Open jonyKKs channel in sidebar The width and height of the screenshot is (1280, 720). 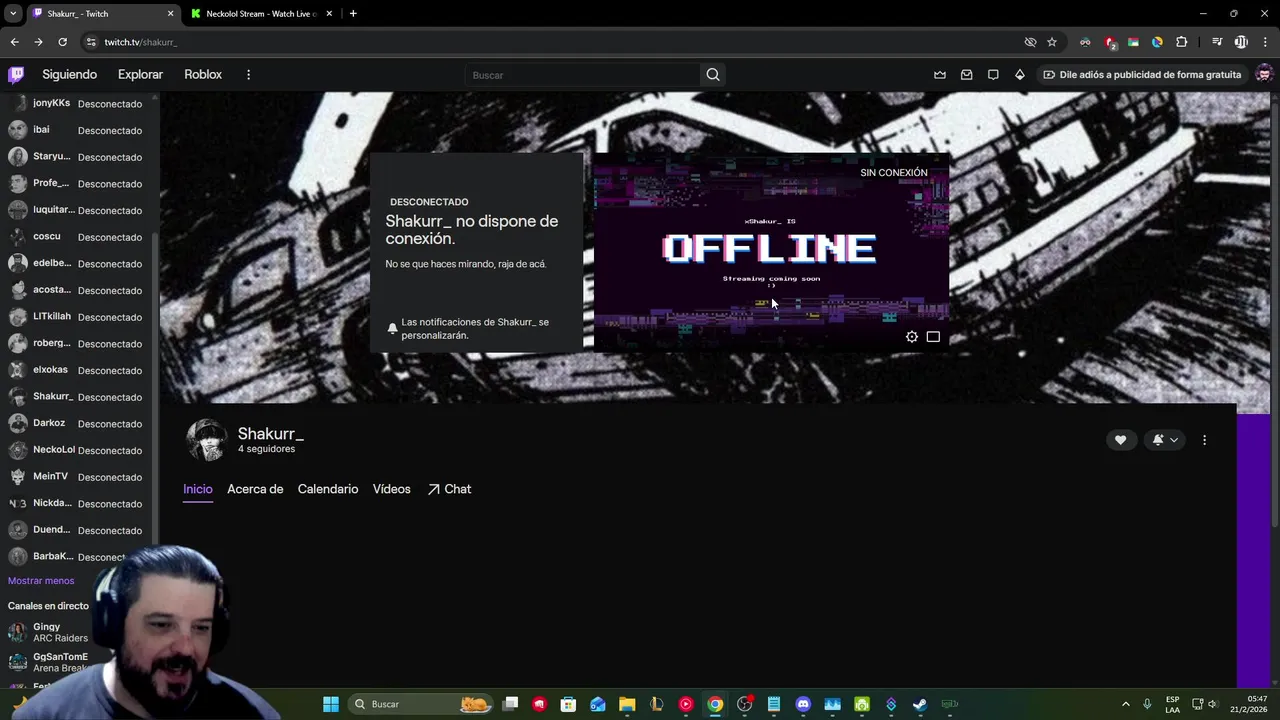tap(77, 104)
